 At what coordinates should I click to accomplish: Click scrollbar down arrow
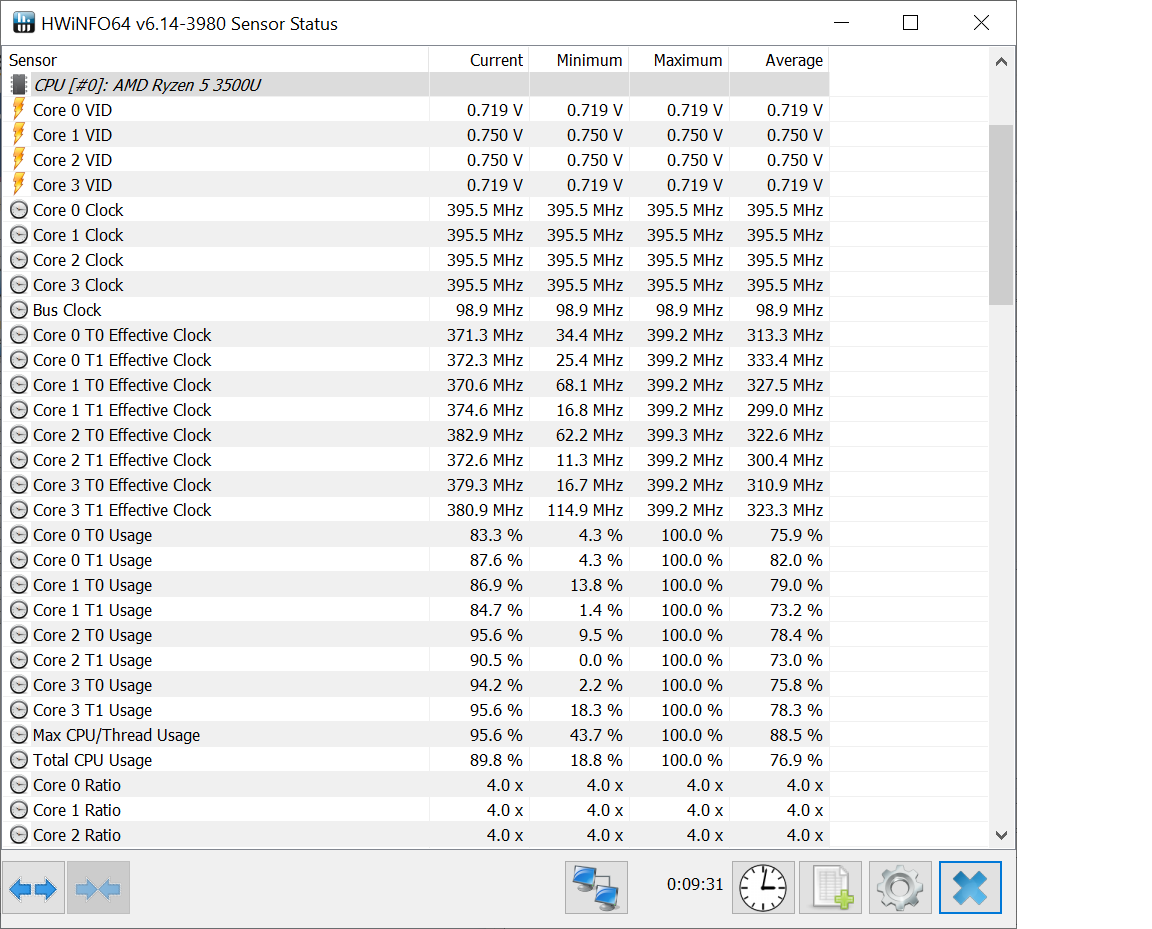[x=1001, y=835]
